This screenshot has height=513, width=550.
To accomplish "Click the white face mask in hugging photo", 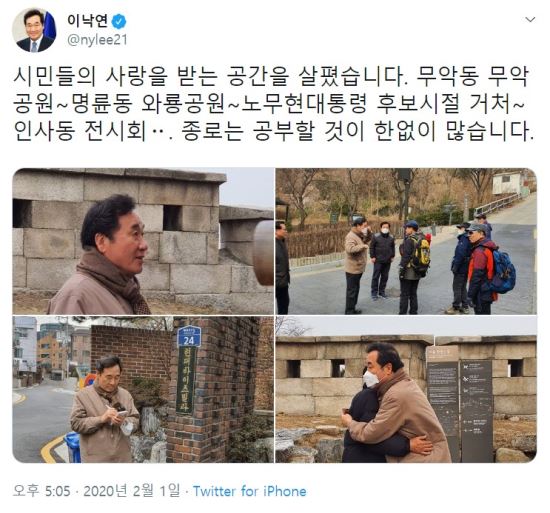I will tap(370, 379).
